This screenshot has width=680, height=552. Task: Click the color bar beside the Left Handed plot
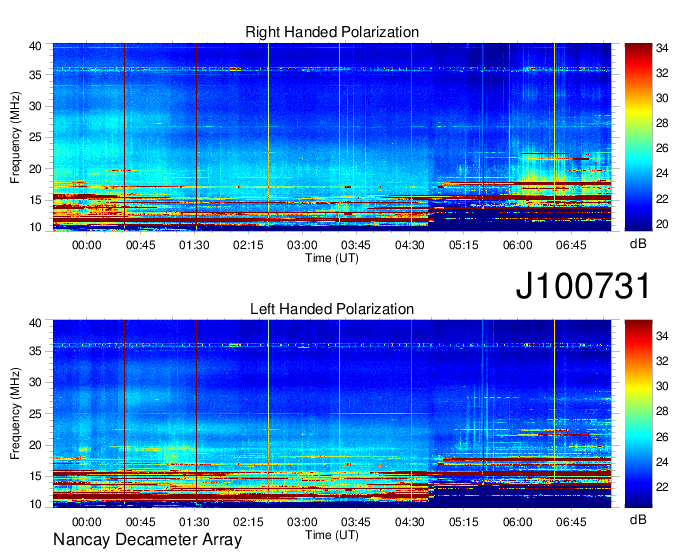(638, 414)
